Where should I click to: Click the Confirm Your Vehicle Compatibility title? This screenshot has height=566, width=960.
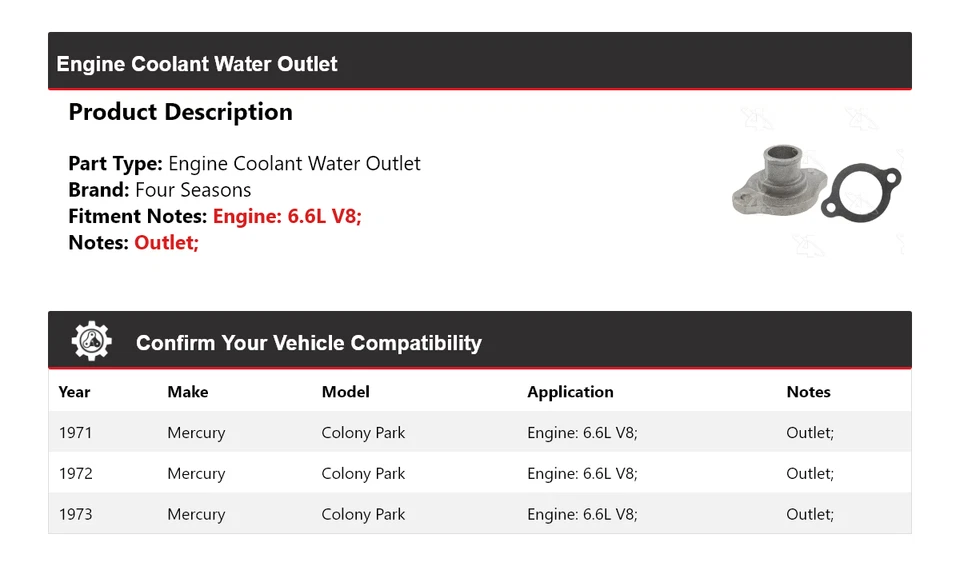(309, 343)
